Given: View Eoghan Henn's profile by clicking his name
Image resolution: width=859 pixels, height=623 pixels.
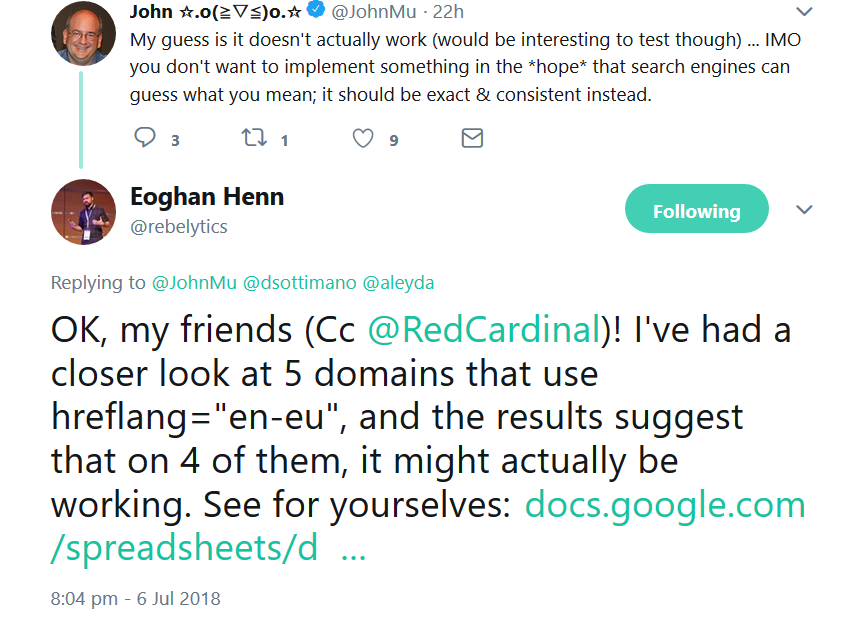Looking at the screenshot, I should pyautogui.click(x=206, y=197).
